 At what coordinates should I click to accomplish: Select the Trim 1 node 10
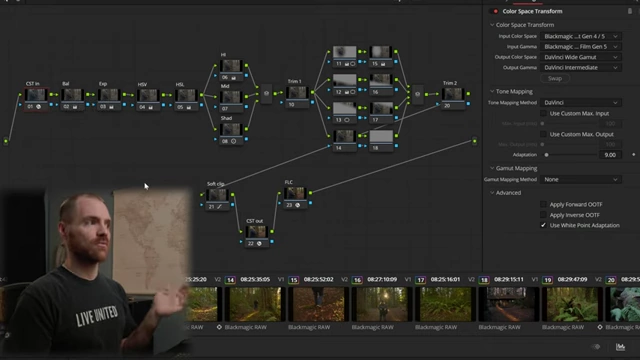point(297,97)
